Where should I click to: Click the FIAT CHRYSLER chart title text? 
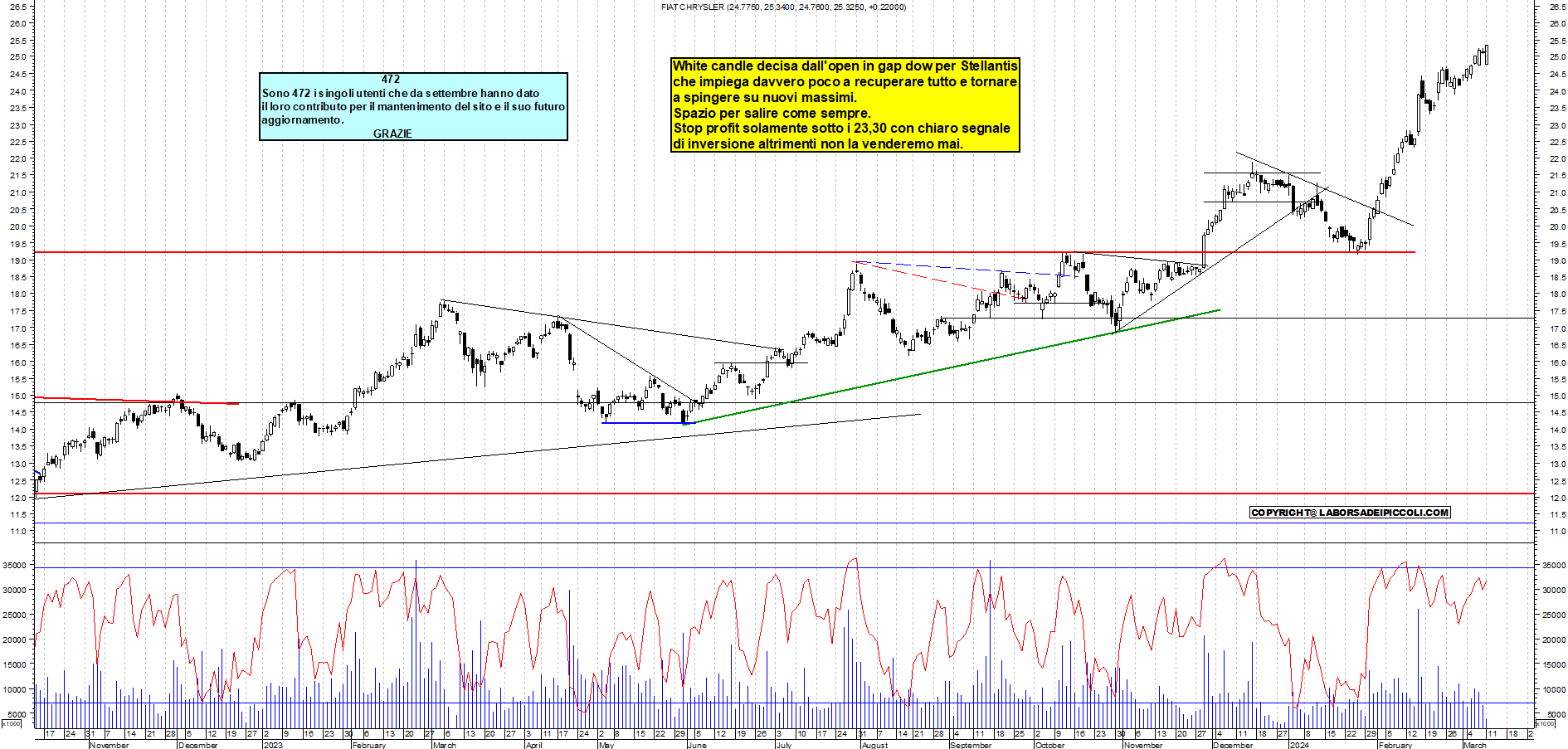[x=783, y=7]
